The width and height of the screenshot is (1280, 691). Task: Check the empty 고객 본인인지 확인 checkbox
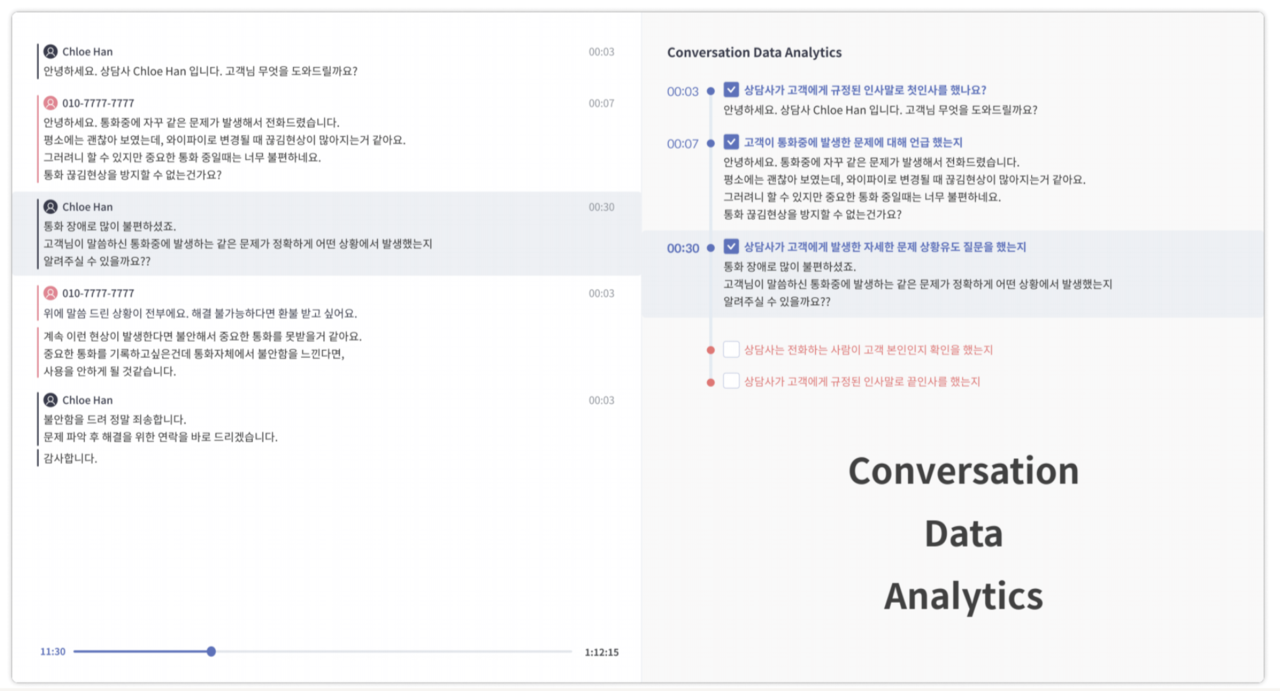731,349
